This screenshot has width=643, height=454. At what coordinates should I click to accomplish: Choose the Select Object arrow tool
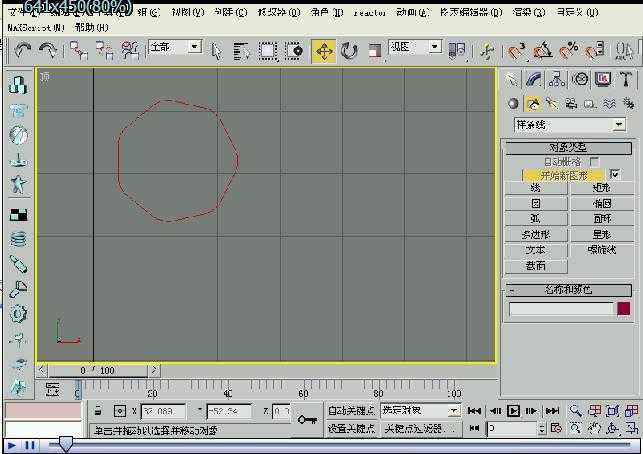216,52
